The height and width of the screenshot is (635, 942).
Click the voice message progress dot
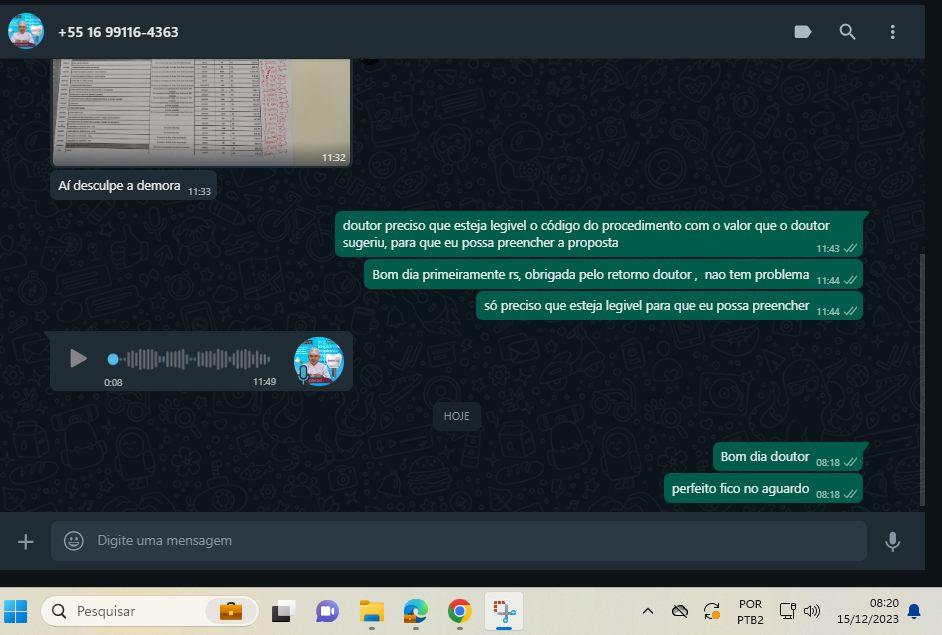[113, 358]
